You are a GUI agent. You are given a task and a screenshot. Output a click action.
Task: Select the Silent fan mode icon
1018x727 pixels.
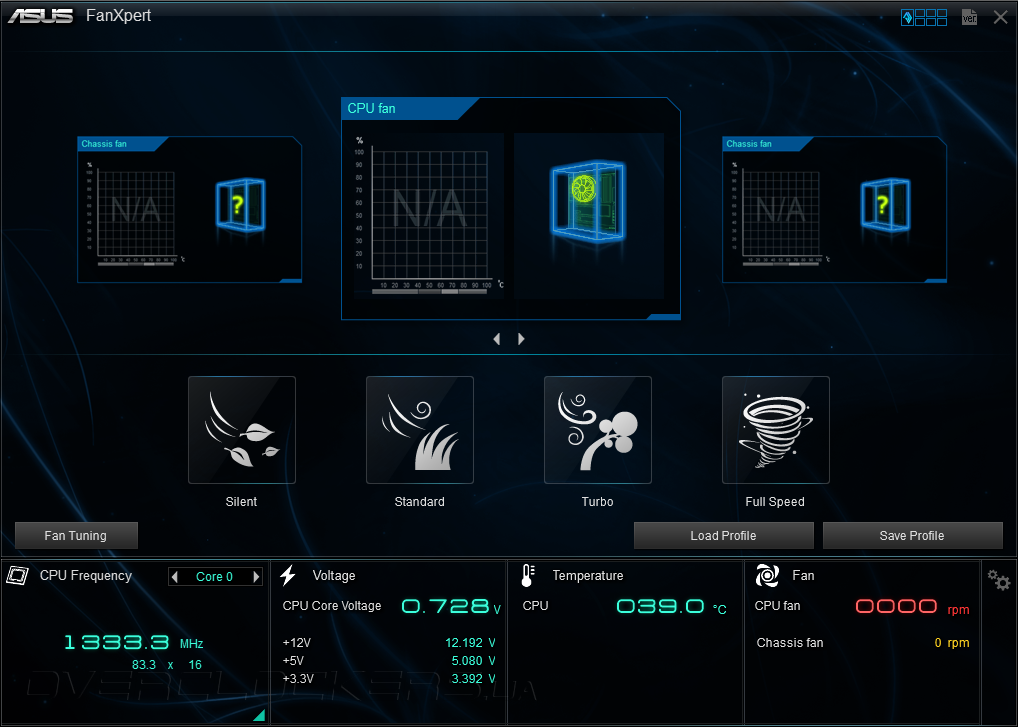[242, 430]
